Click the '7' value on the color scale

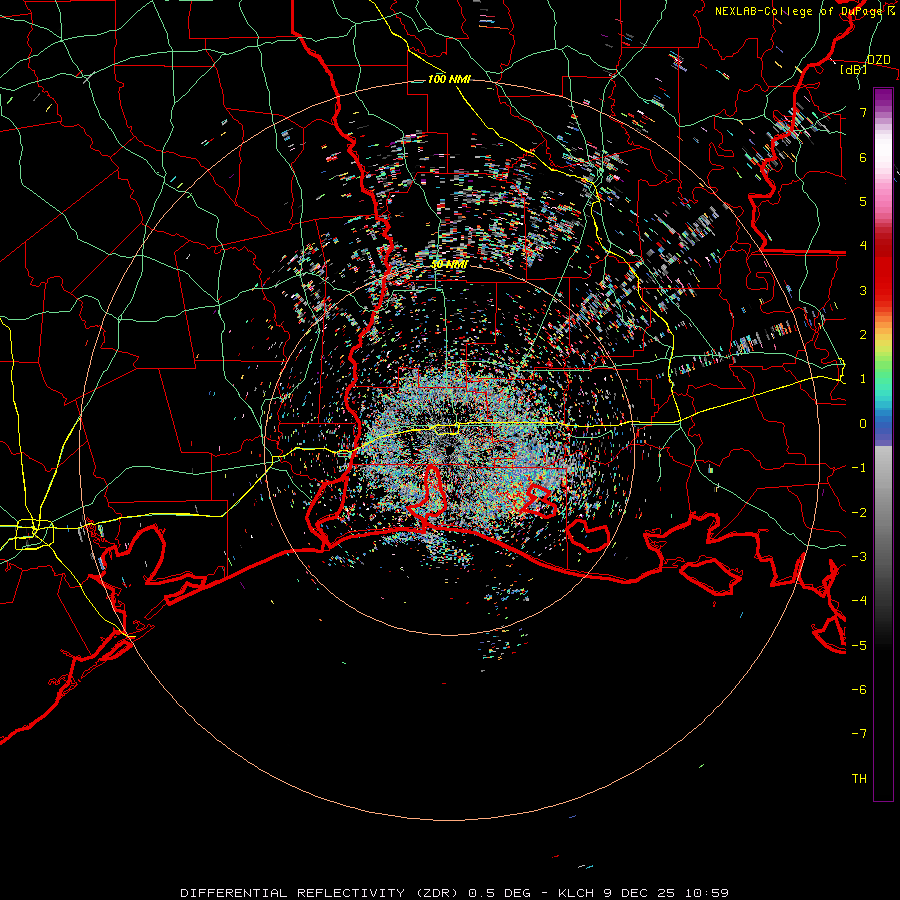pyautogui.click(x=863, y=112)
